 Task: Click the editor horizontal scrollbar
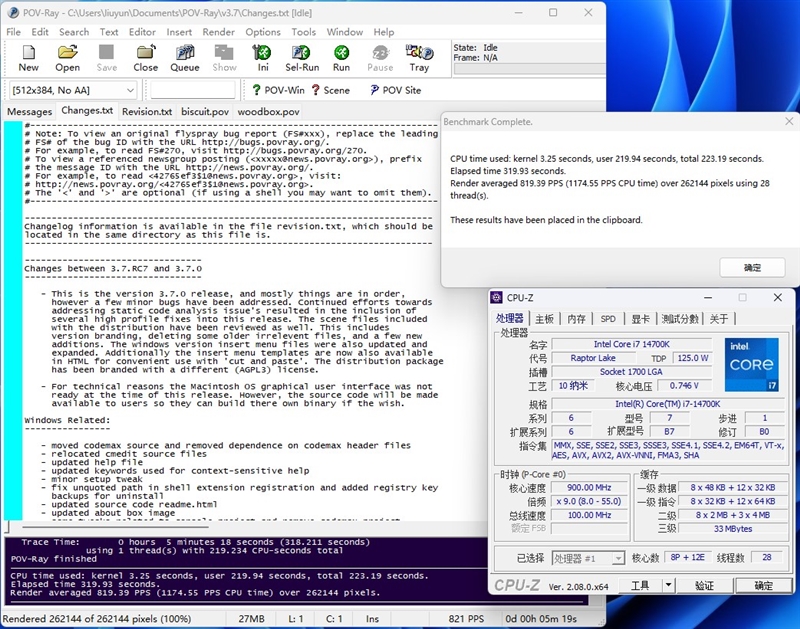(x=115, y=526)
